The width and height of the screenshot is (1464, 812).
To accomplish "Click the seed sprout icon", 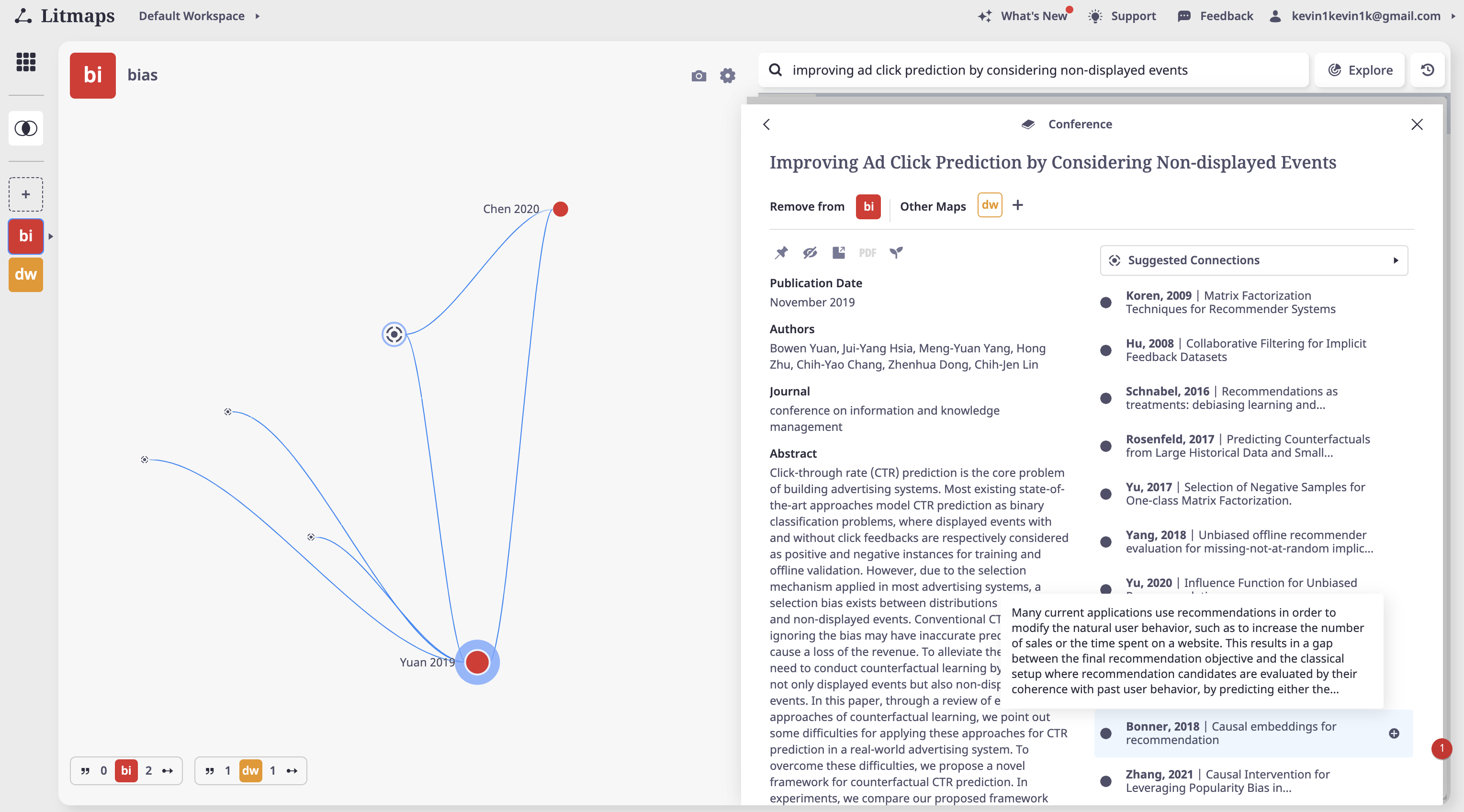I will point(896,252).
